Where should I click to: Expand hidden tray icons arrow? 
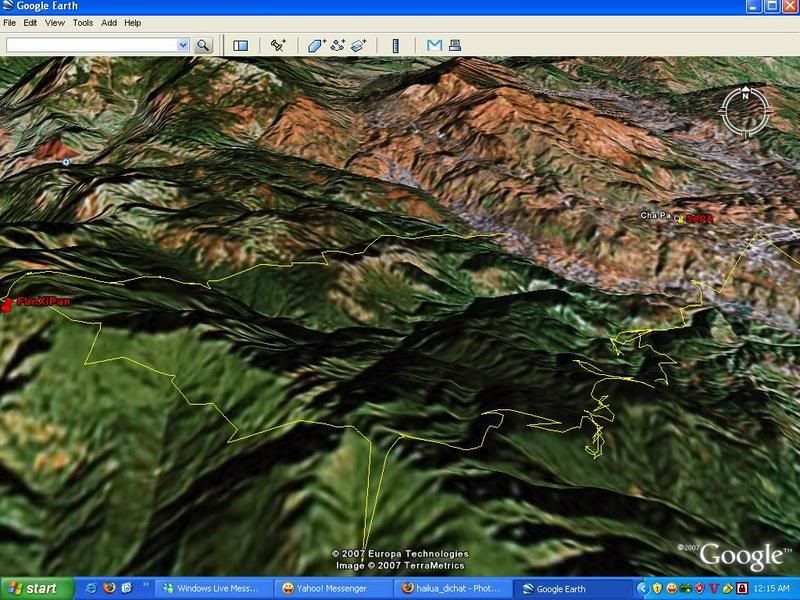(643, 588)
